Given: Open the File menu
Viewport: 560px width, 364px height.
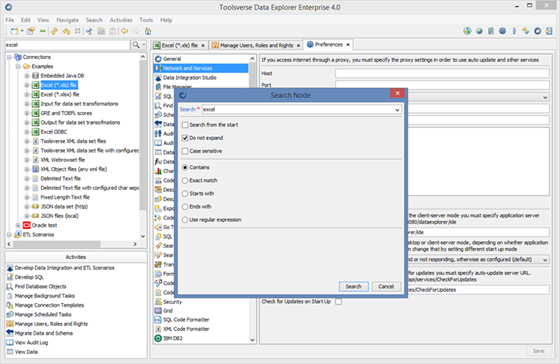Looking at the screenshot, I should (x=10, y=20).
